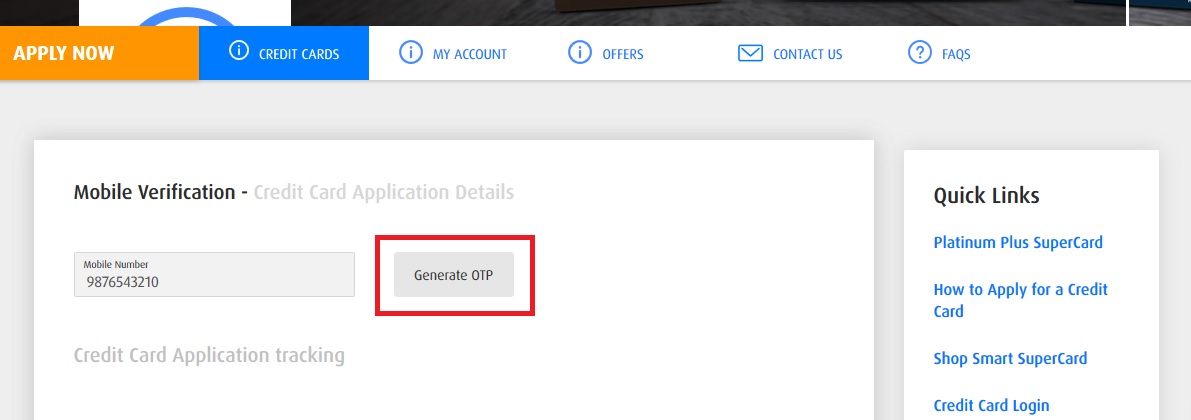Select the Credit Card Application Details step
Screen dimensions: 1191x420
(383, 191)
